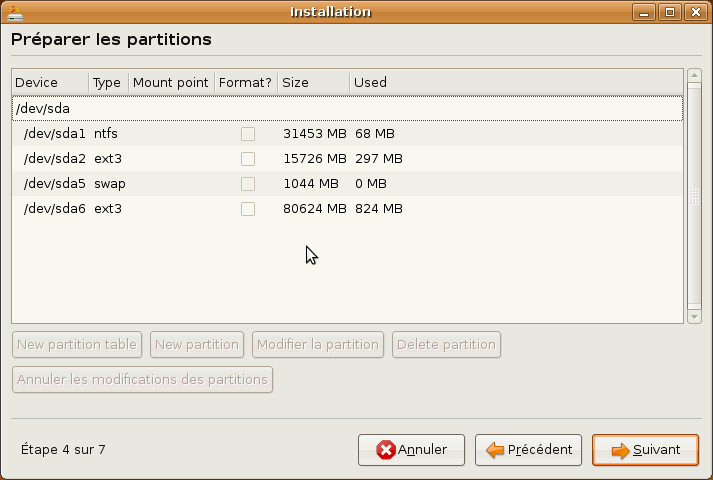
Task: Click the New partition table button
Action: (x=77, y=345)
